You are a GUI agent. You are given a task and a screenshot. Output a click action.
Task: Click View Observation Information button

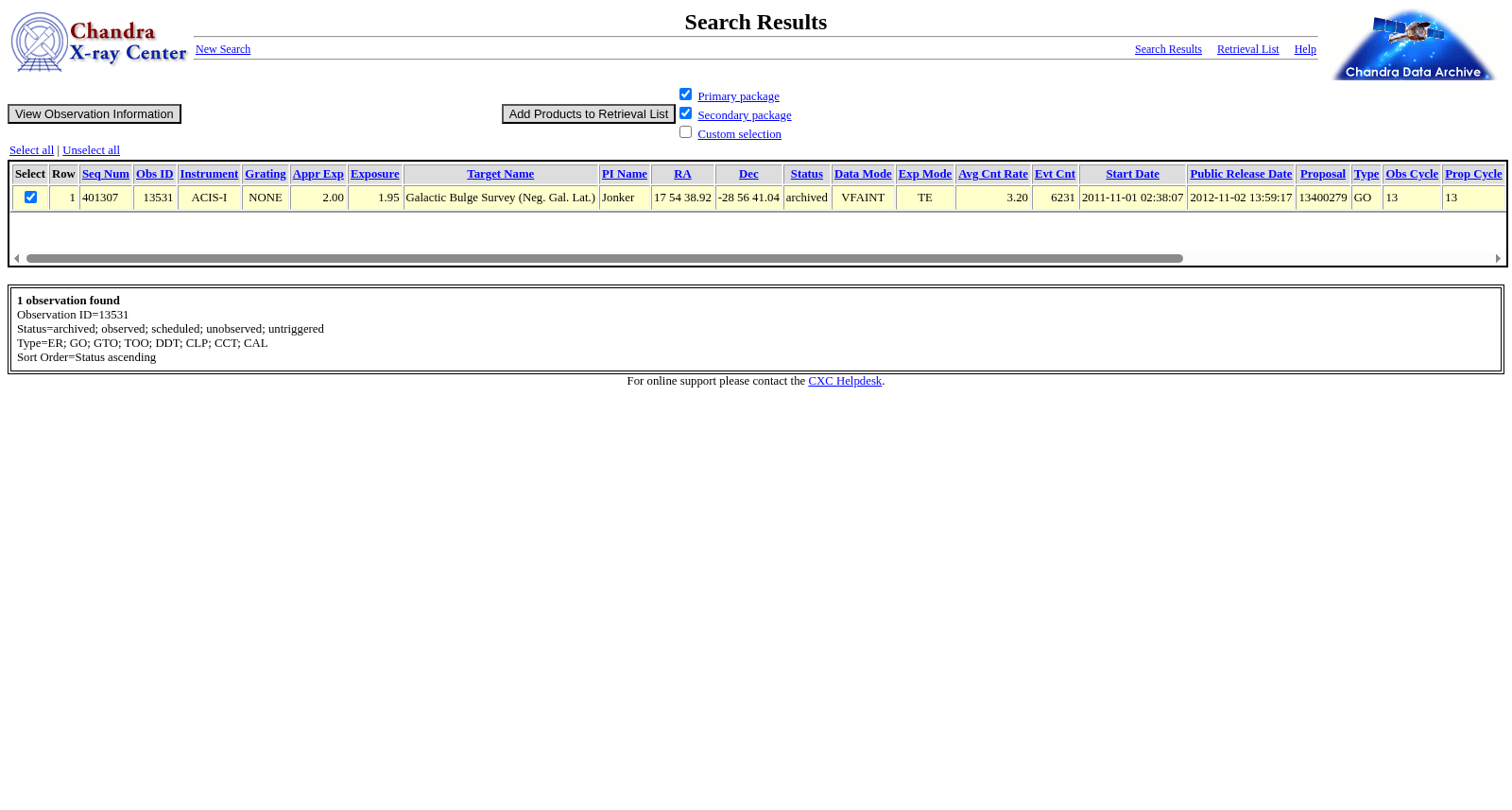click(x=94, y=114)
